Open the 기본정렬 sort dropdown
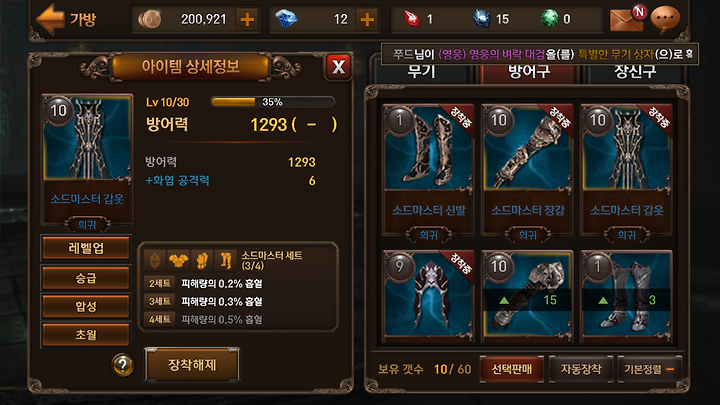Viewport: 720px width, 405px height. tap(649, 369)
